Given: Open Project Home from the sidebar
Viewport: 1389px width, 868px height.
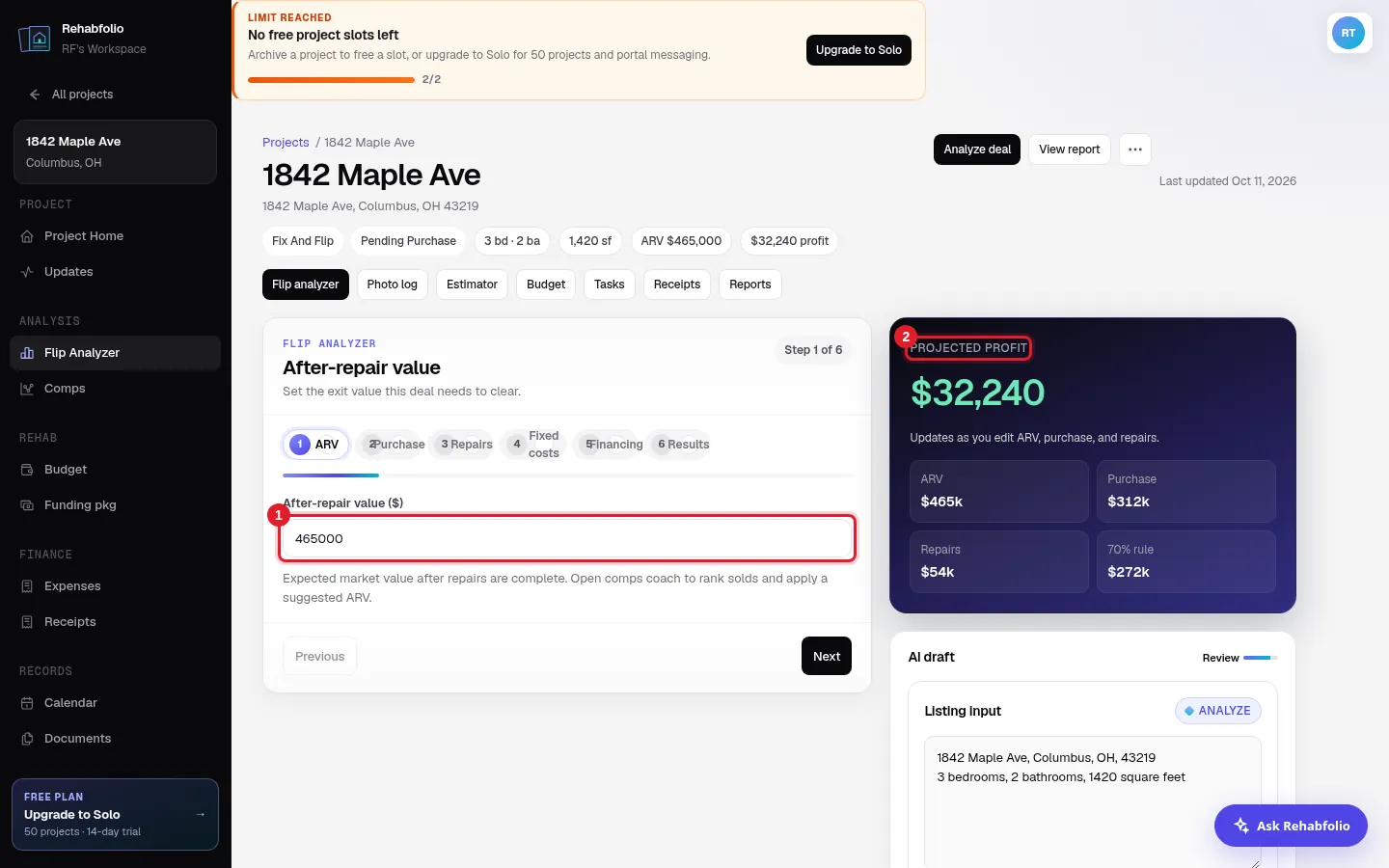Looking at the screenshot, I should coord(115,236).
